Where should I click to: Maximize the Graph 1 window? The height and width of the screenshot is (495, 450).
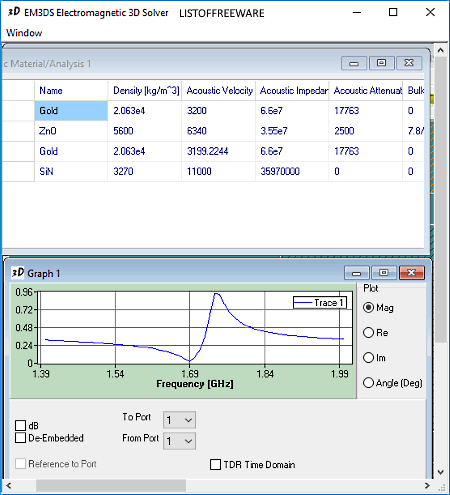tap(384, 273)
